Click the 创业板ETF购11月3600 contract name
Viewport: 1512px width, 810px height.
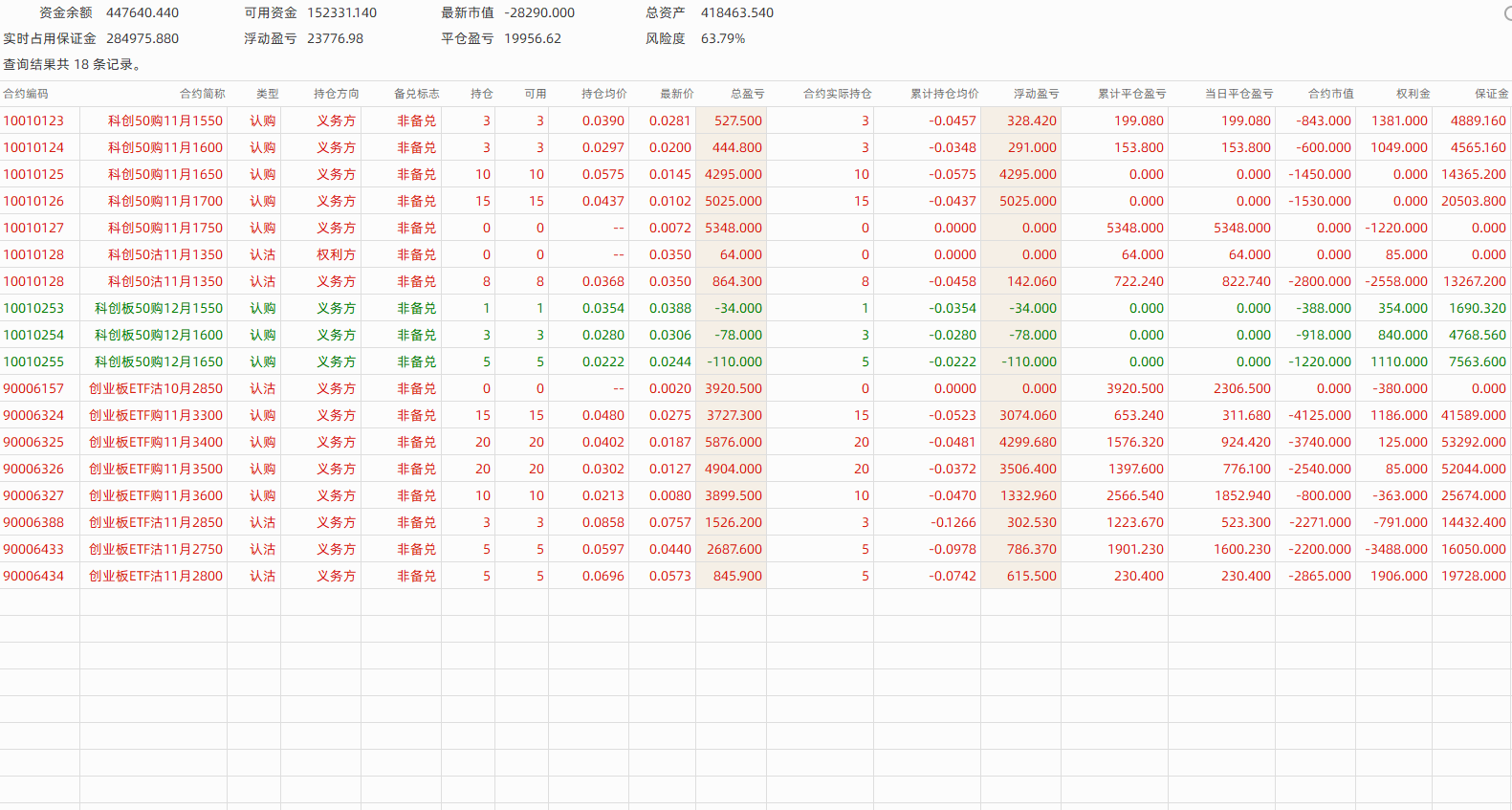(155, 496)
